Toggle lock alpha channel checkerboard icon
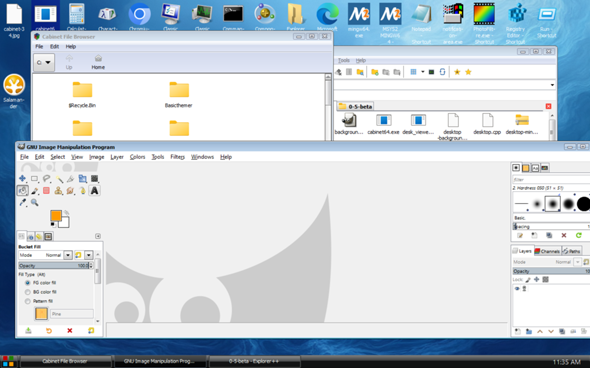Viewport: 590px width, 368px height. pyautogui.click(x=546, y=280)
